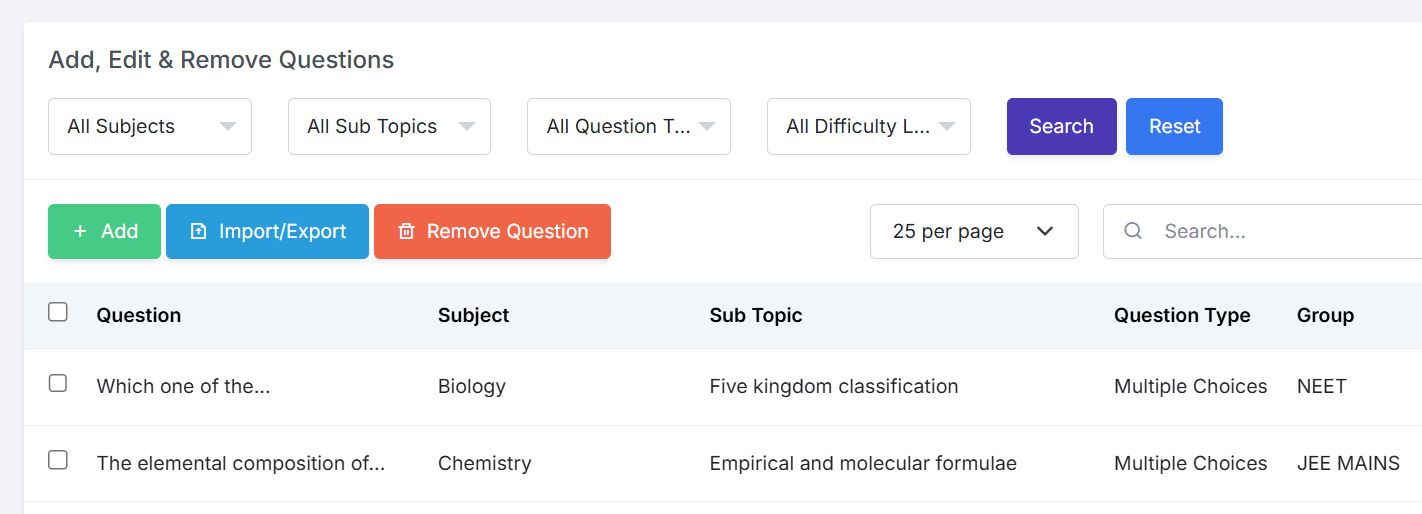Click the green Add button
This screenshot has height=514, width=1422.
point(104,231)
